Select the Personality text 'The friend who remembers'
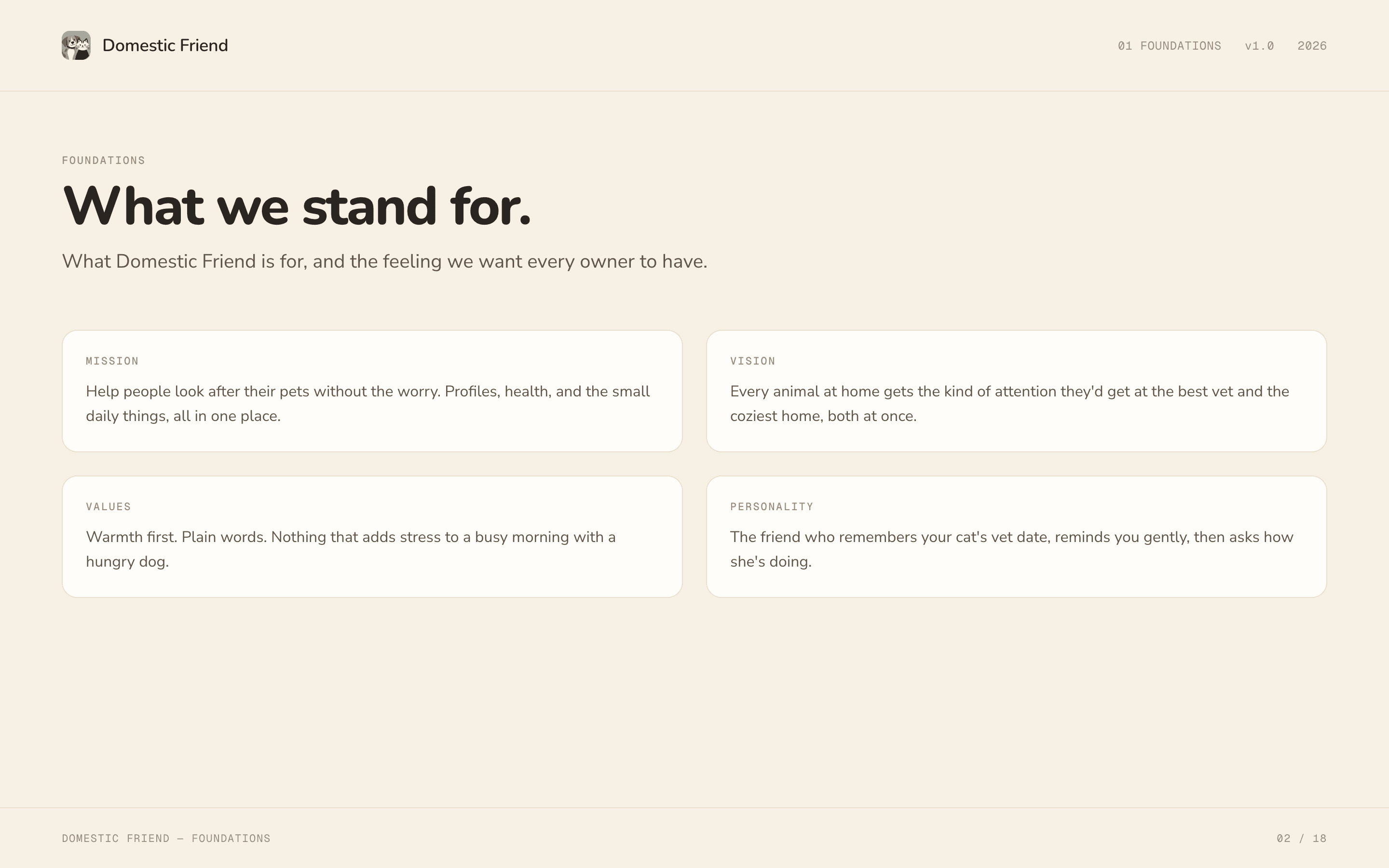The image size is (1389, 868). (1012, 549)
